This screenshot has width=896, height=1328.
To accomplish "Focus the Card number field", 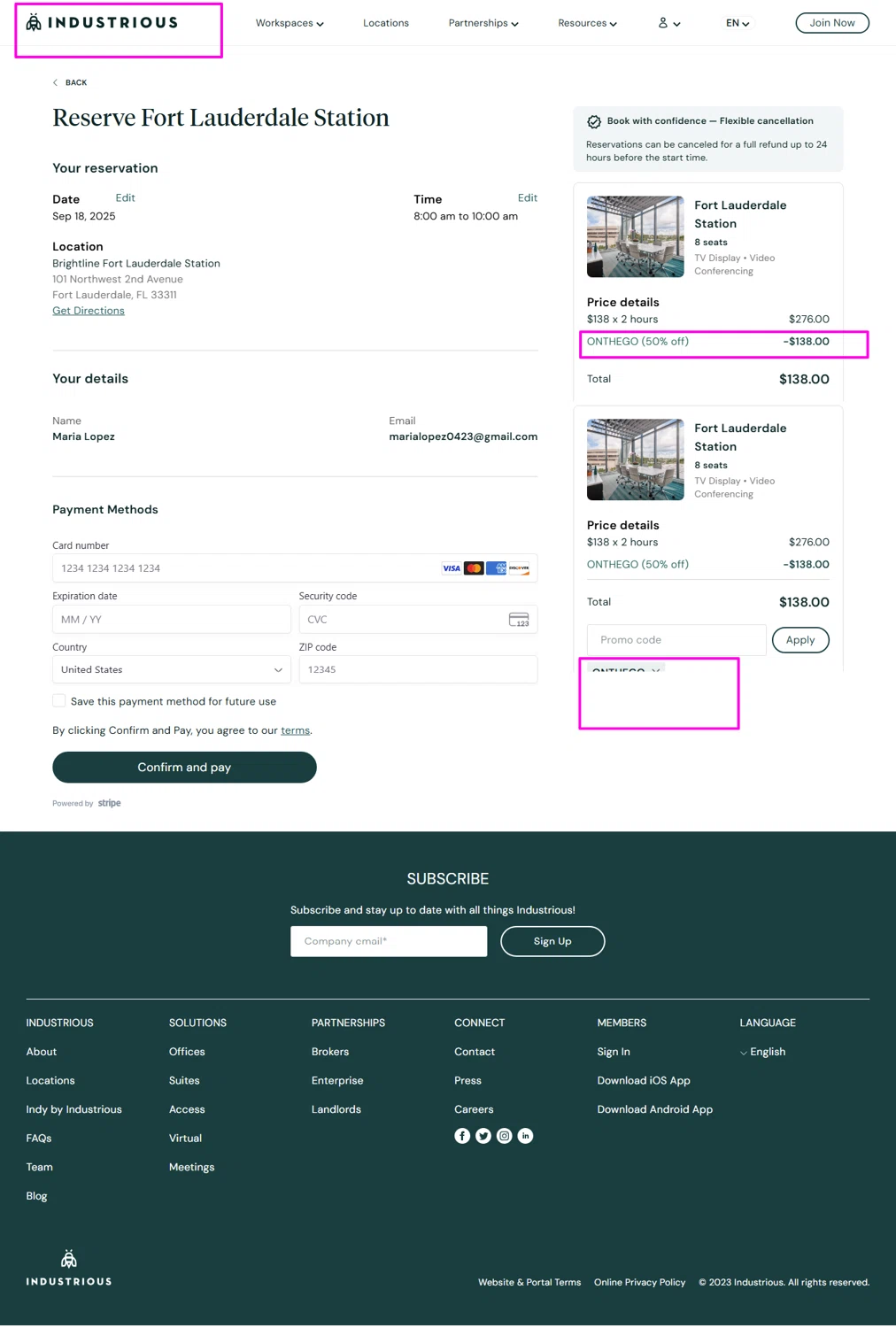I will point(295,568).
